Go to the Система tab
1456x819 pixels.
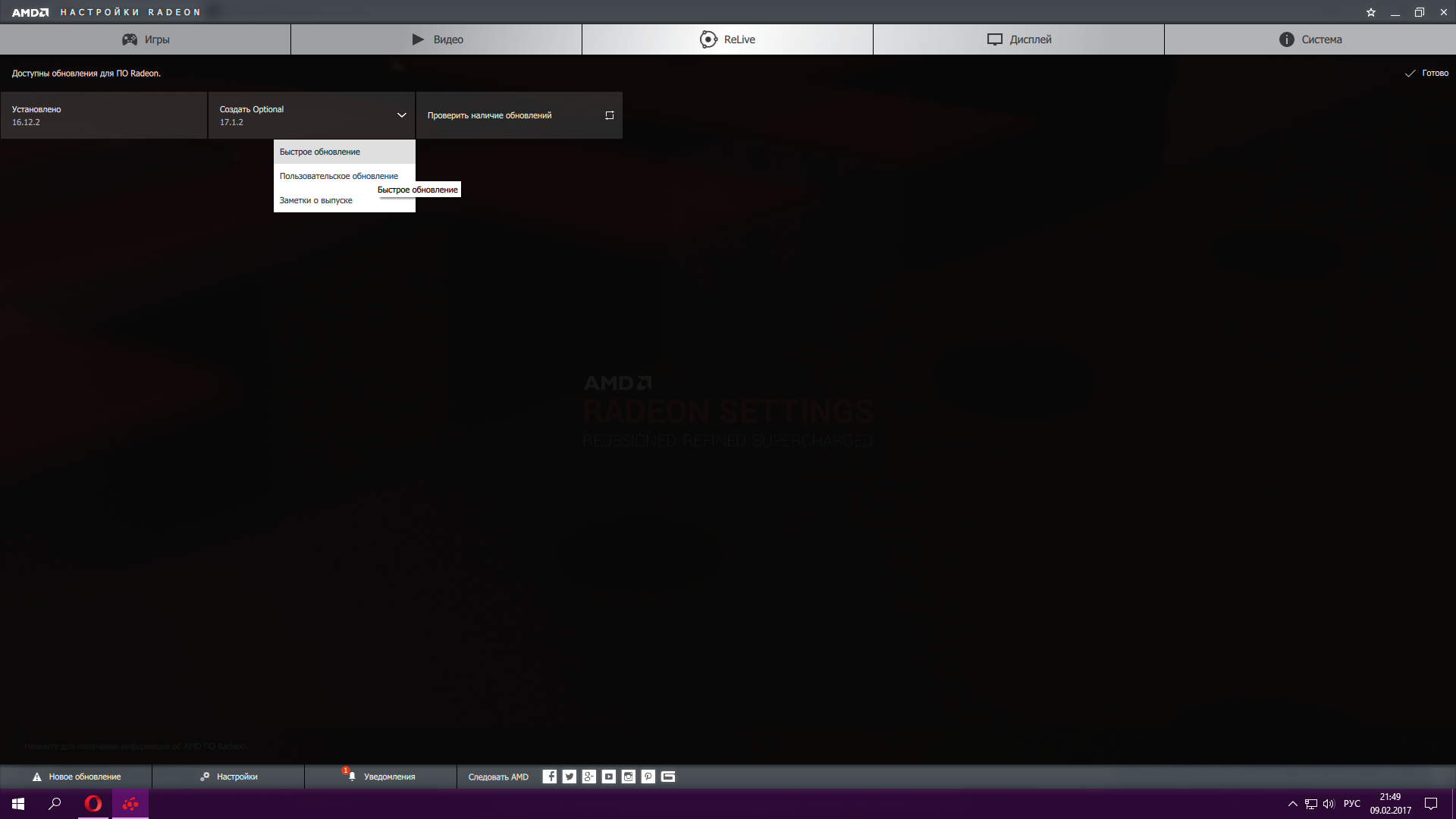[x=1310, y=39]
